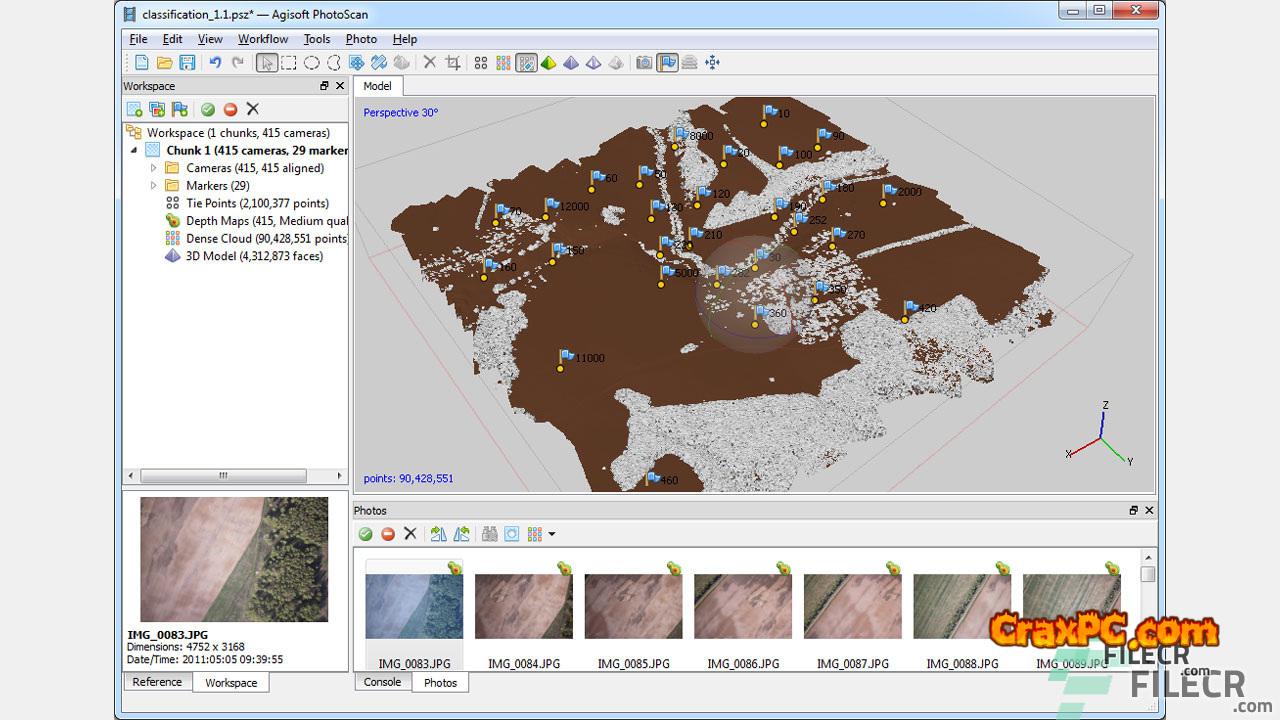The height and width of the screenshot is (720, 1280).
Task: Click the Crop Selection tool
Action: click(453, 63)
